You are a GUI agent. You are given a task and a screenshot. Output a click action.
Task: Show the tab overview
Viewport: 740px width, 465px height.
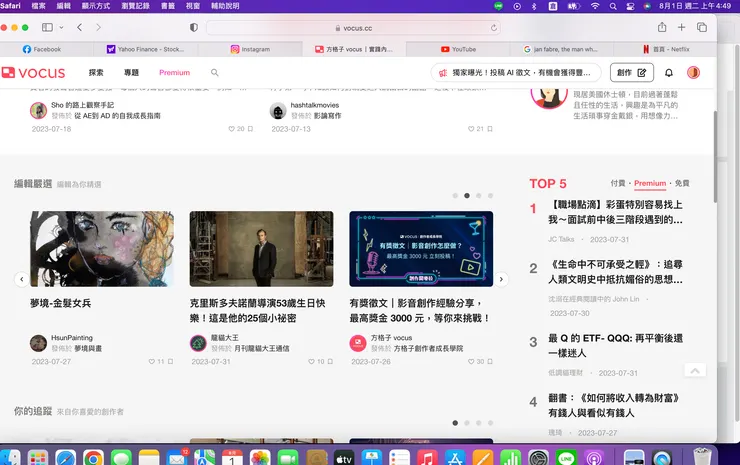pyautogui.click(x=702, y=27)
